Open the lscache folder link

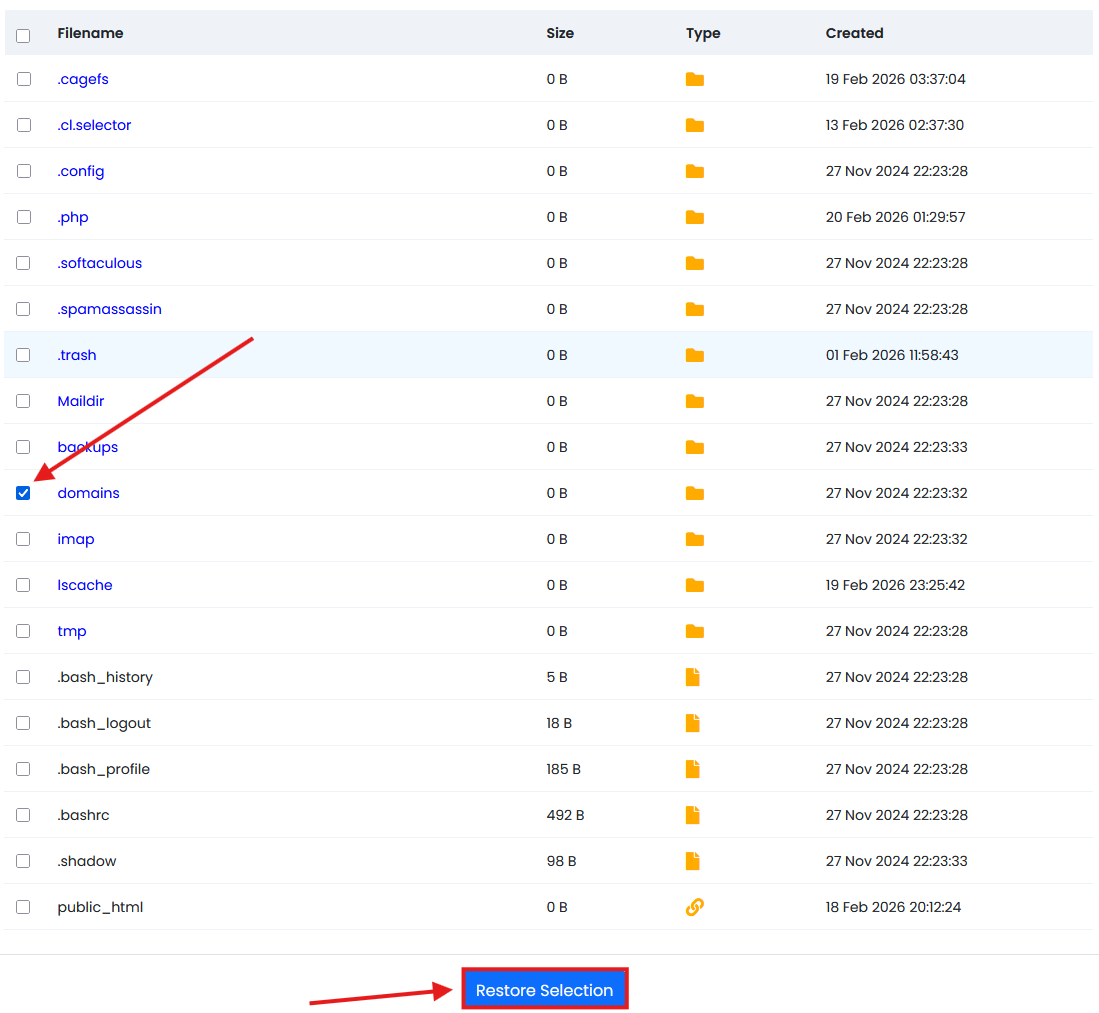click(85, 585)
